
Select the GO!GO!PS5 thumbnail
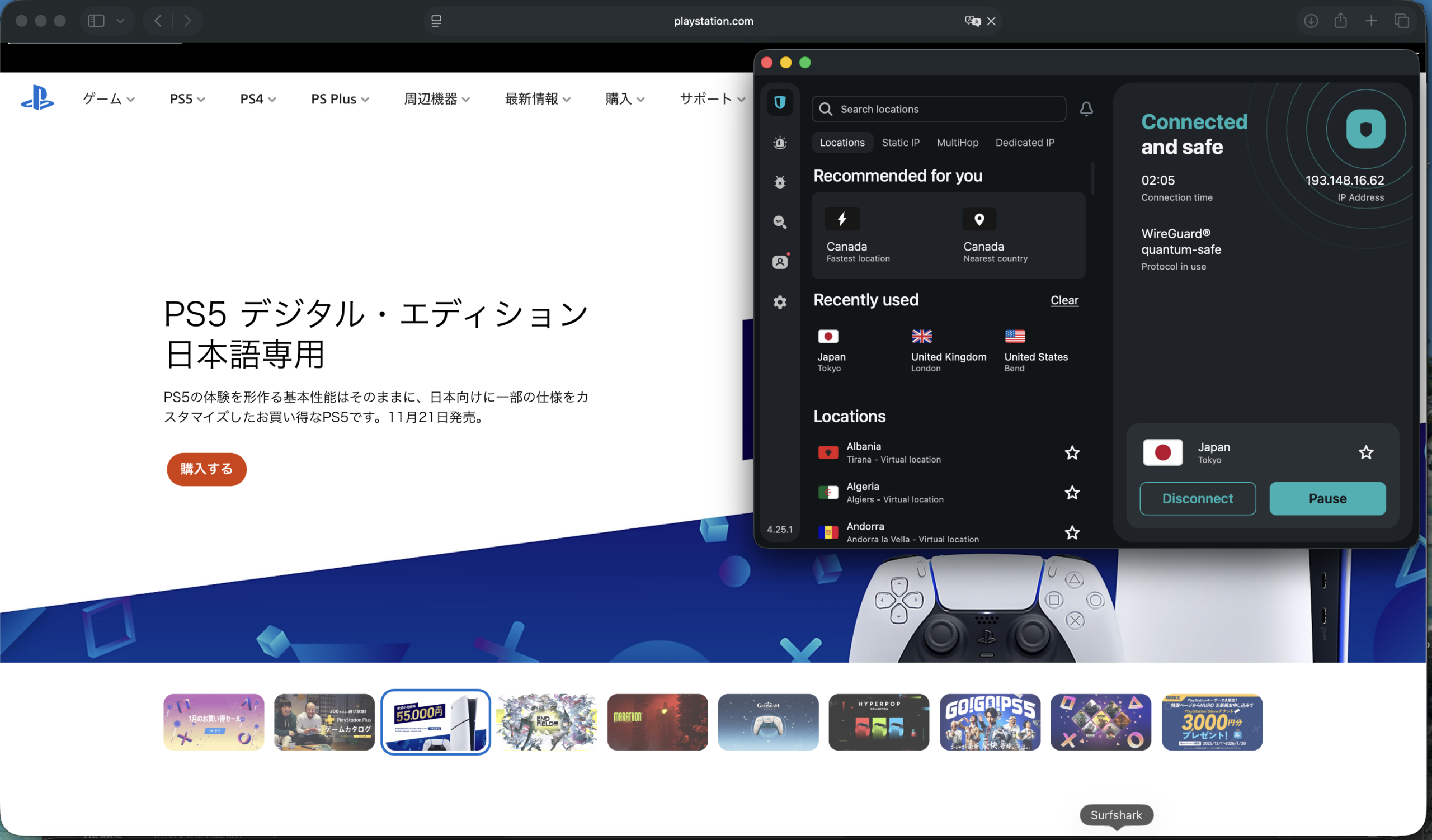tap(990, 722)
